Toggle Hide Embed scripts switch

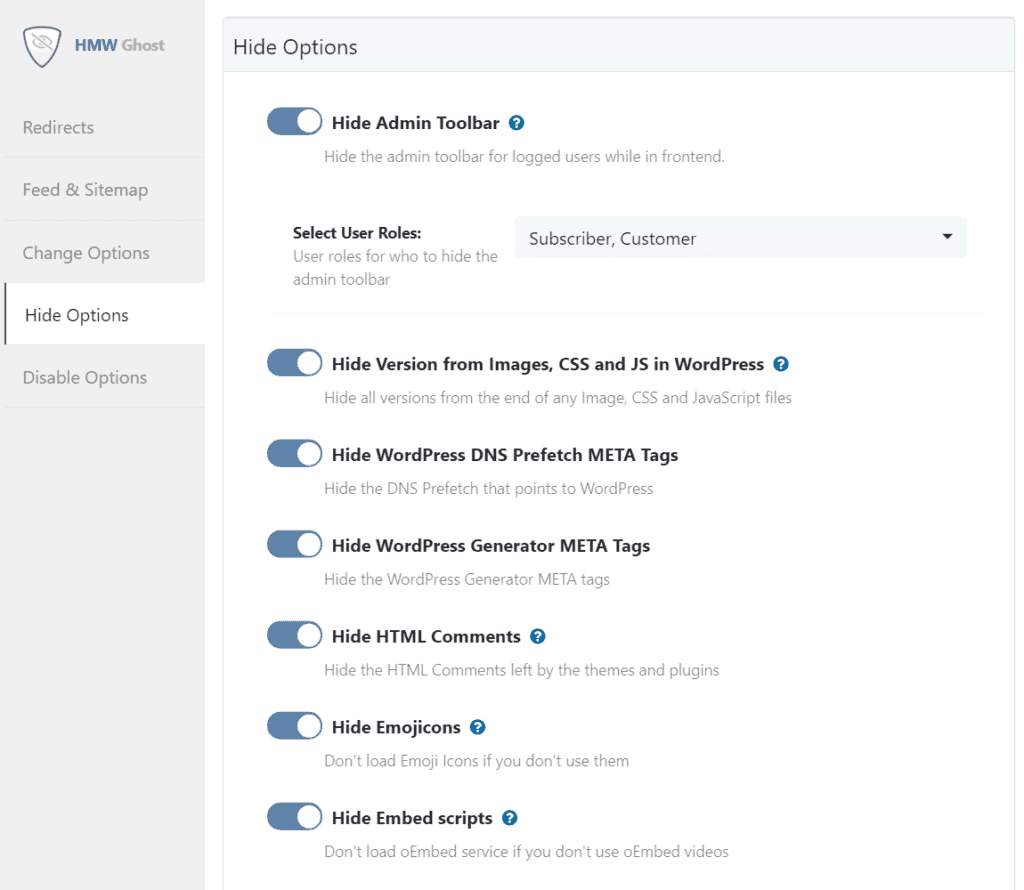click(x=294, y=817)
